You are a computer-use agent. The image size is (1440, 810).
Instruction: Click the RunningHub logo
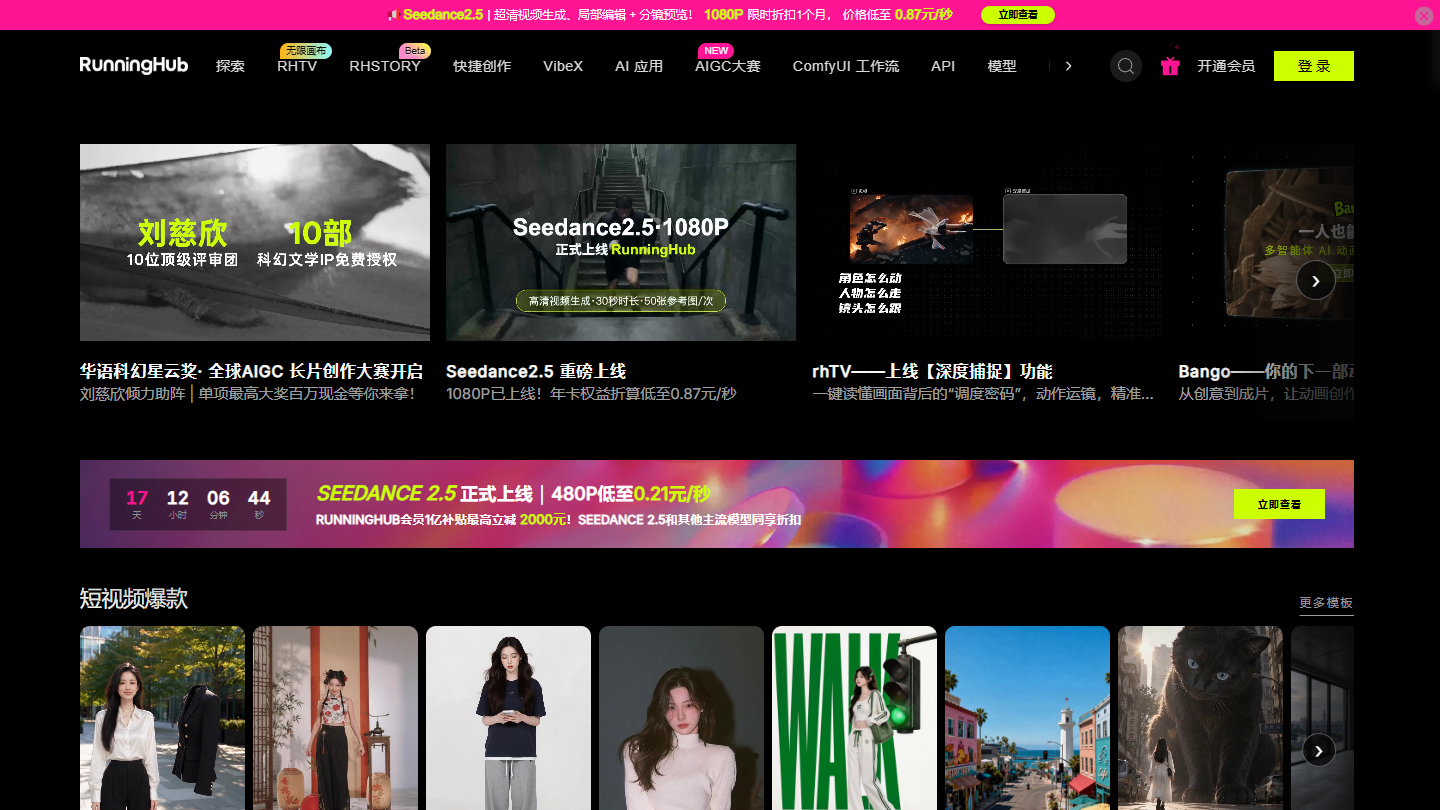[x=134, y=66]
